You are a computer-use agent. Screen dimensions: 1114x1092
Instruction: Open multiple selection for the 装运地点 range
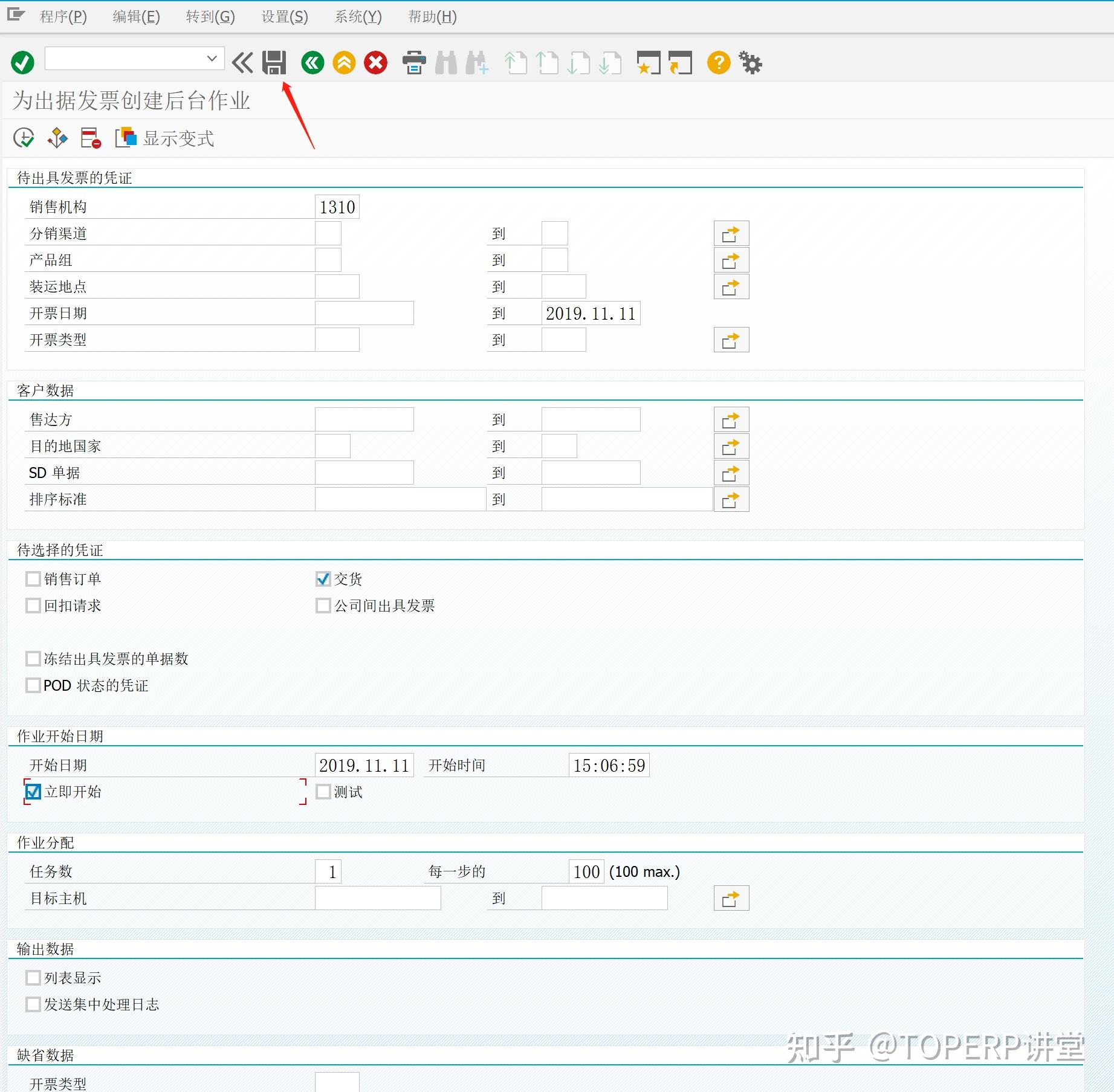click(x=731, y=286)
